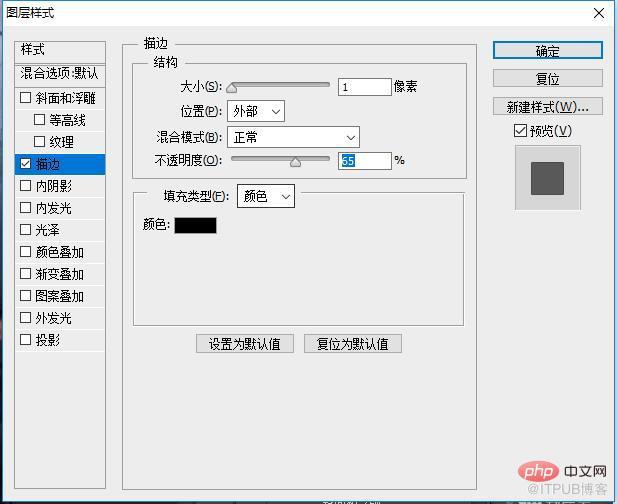Enable the 颜色叠加 checkbox
This screenshot has height=504, width=617.
(x=25, y=252)
